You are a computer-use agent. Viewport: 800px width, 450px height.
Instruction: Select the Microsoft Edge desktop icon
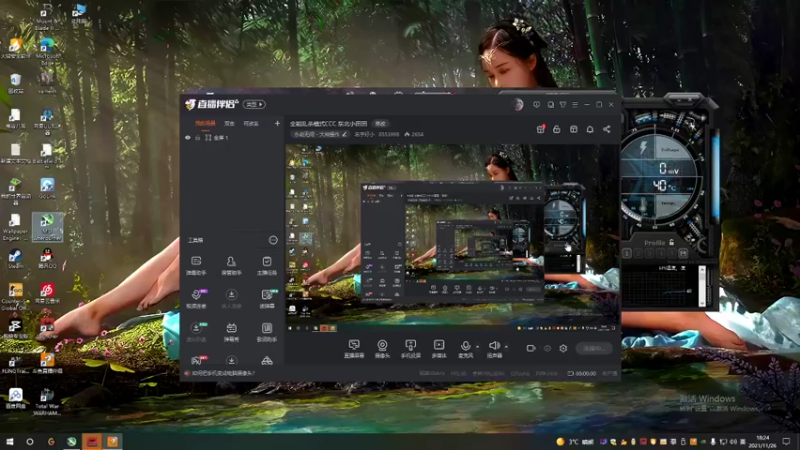[47, 52]
